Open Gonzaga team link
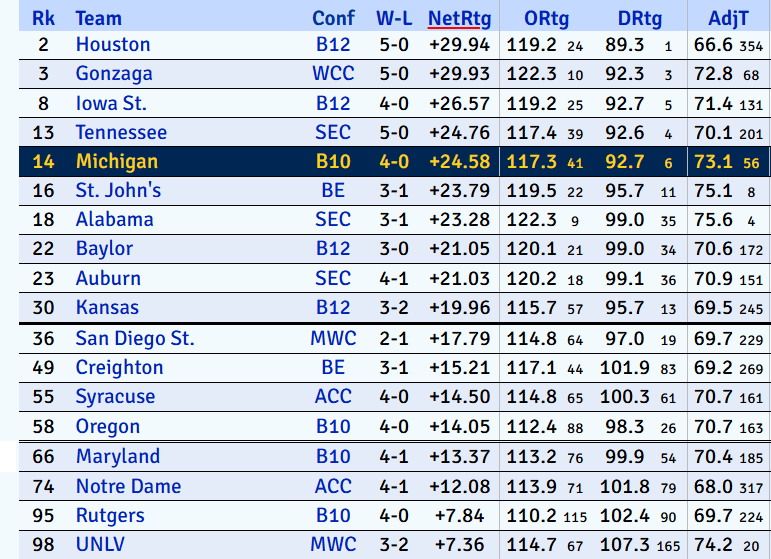The height and width of the screenshot is (559, 771). 114,74
